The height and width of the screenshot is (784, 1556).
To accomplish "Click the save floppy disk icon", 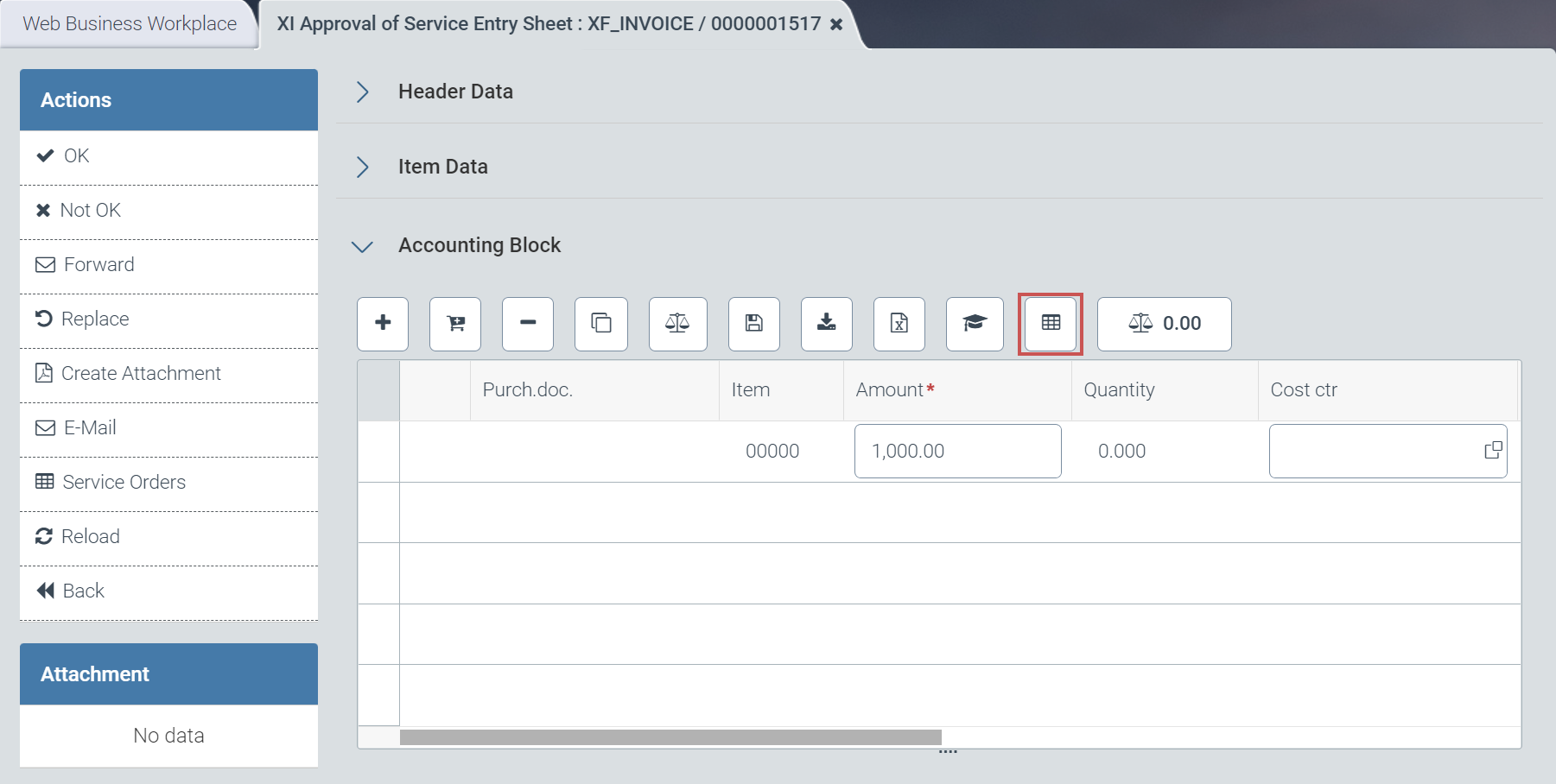I will (x=754, y=323).
